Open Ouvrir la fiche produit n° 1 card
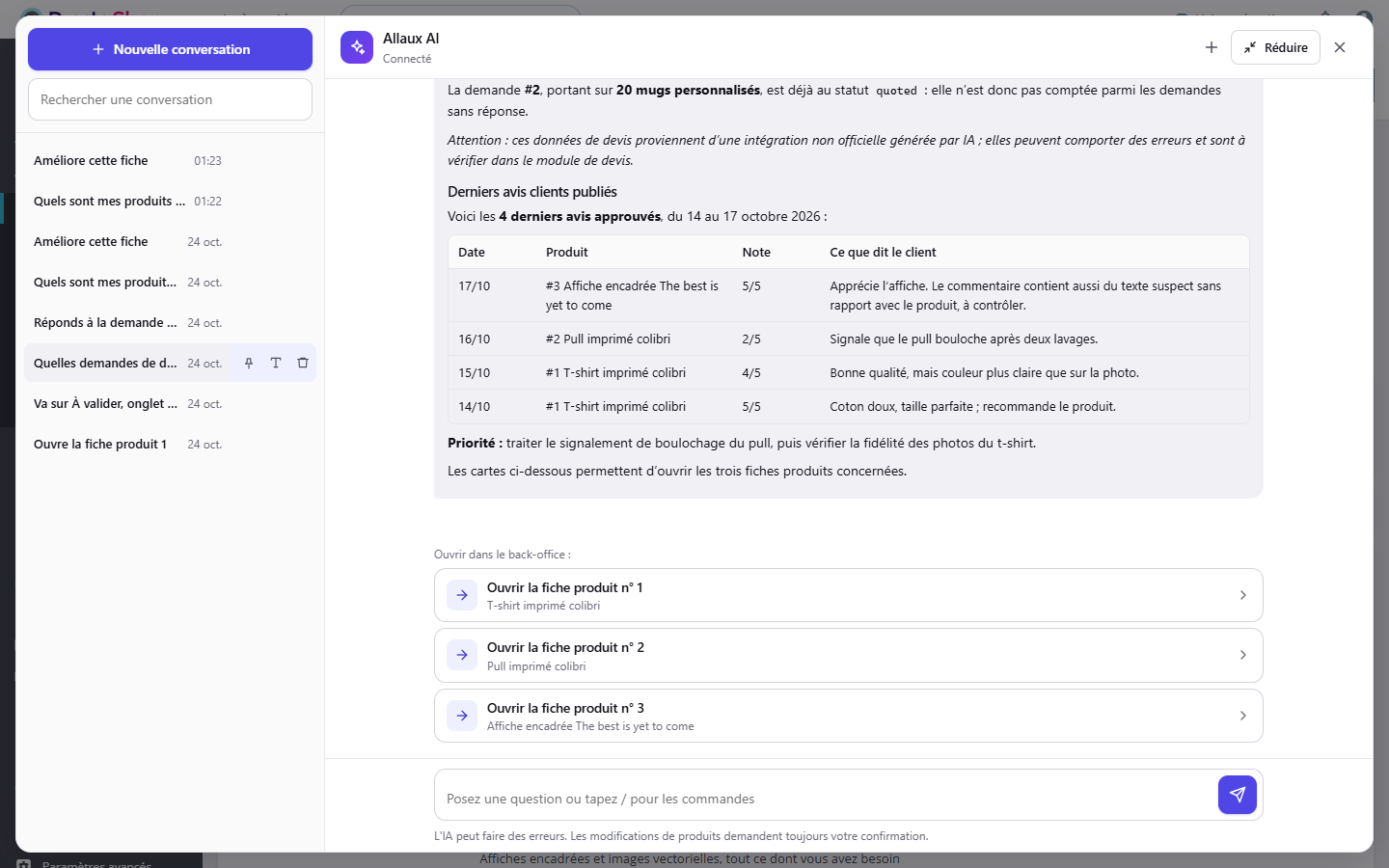The height and width of the screenshot is (868, 1389). pyautogui.click(x=849, y=595)
